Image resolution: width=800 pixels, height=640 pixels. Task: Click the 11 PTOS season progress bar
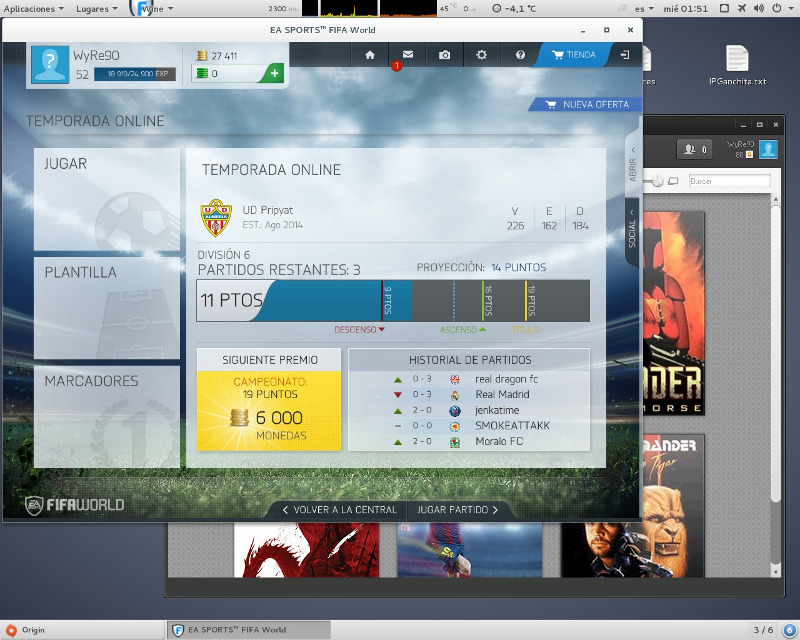(x=393, y=301)
